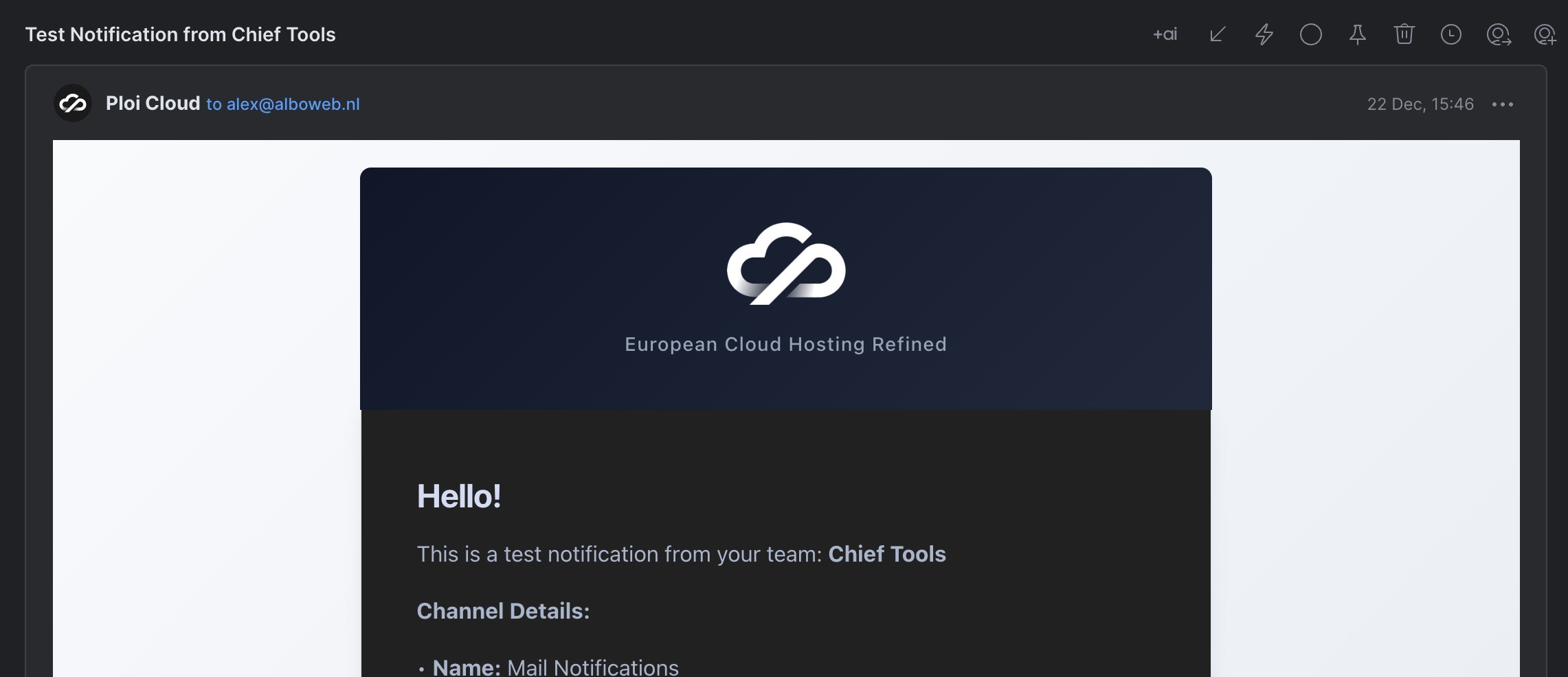1568x677 pixels.
Task: Open the lightning bolt quick actions
Action: (x=1264, y=34)
